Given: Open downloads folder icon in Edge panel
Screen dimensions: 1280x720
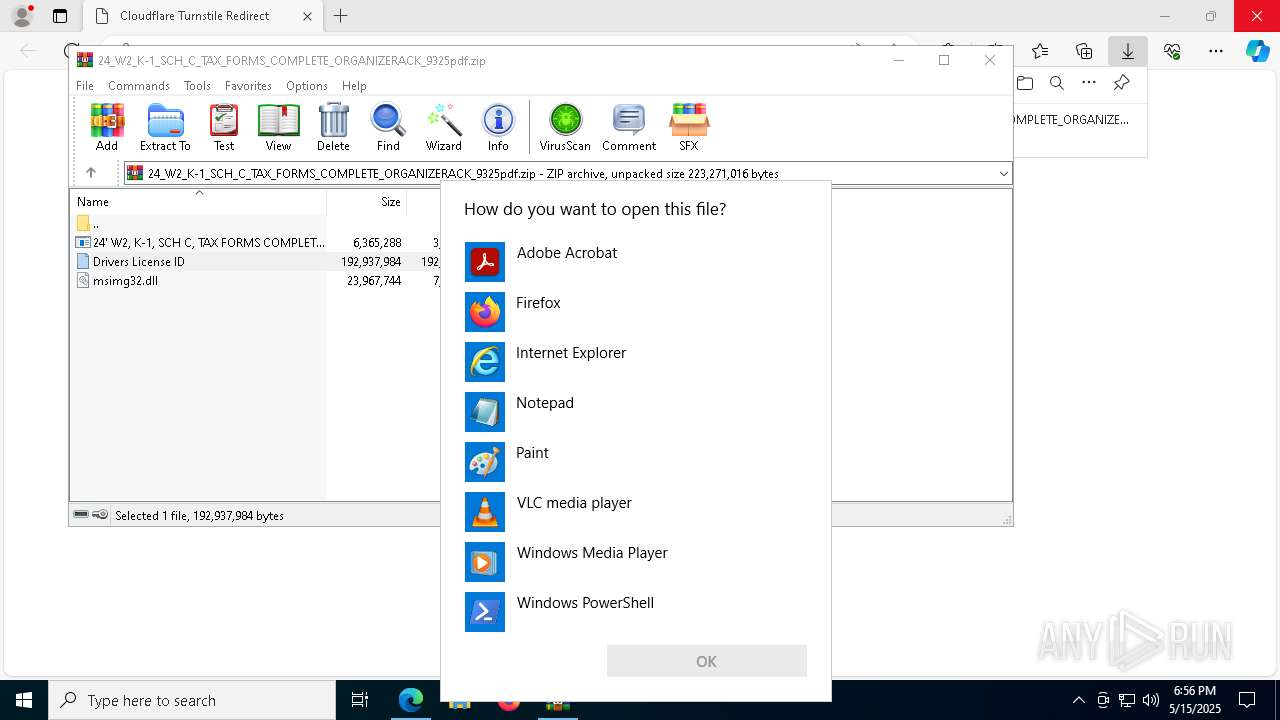Looking at the screenshot, I should point(1025,83).
